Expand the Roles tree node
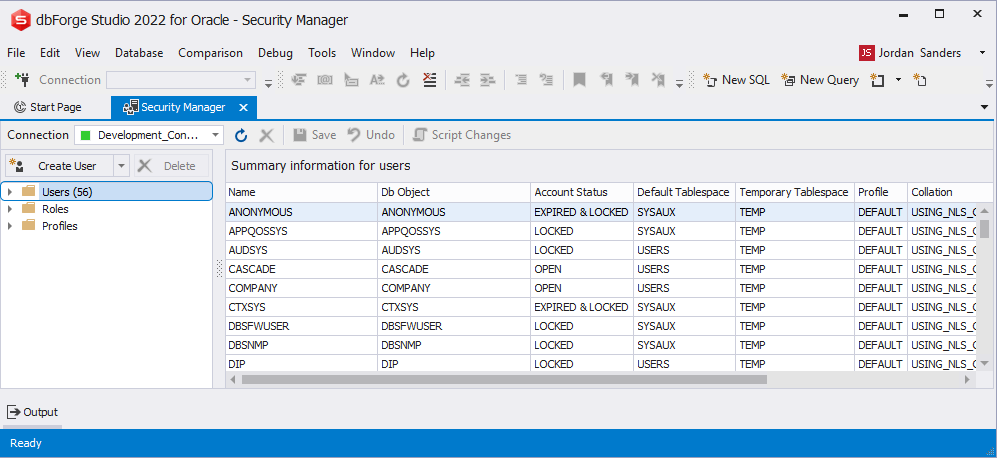Viewport: 997px width, 458px height. [10, 209]
